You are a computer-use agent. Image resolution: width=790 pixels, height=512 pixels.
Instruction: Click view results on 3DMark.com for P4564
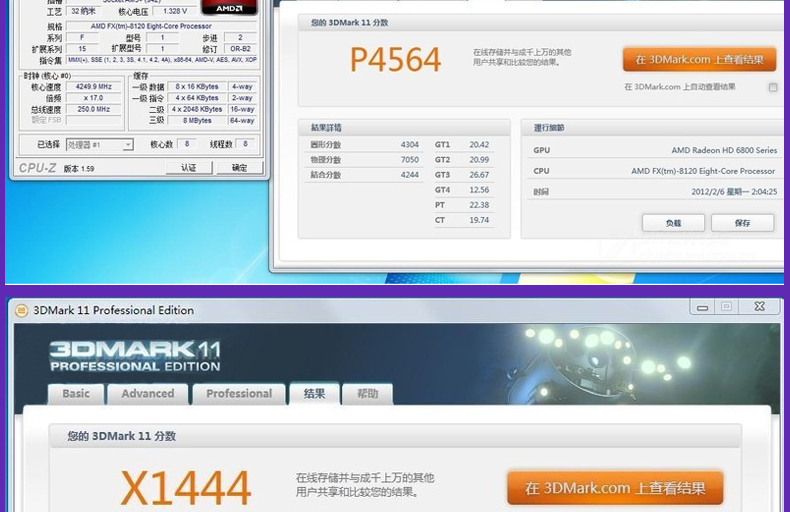[699, 60]
